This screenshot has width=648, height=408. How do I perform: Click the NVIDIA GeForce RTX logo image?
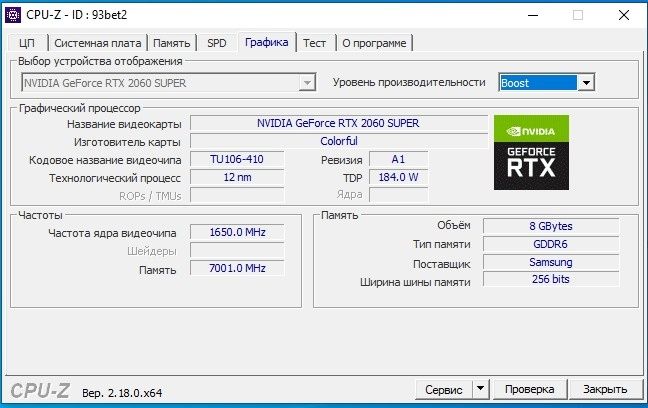click(x=531, y=153)
